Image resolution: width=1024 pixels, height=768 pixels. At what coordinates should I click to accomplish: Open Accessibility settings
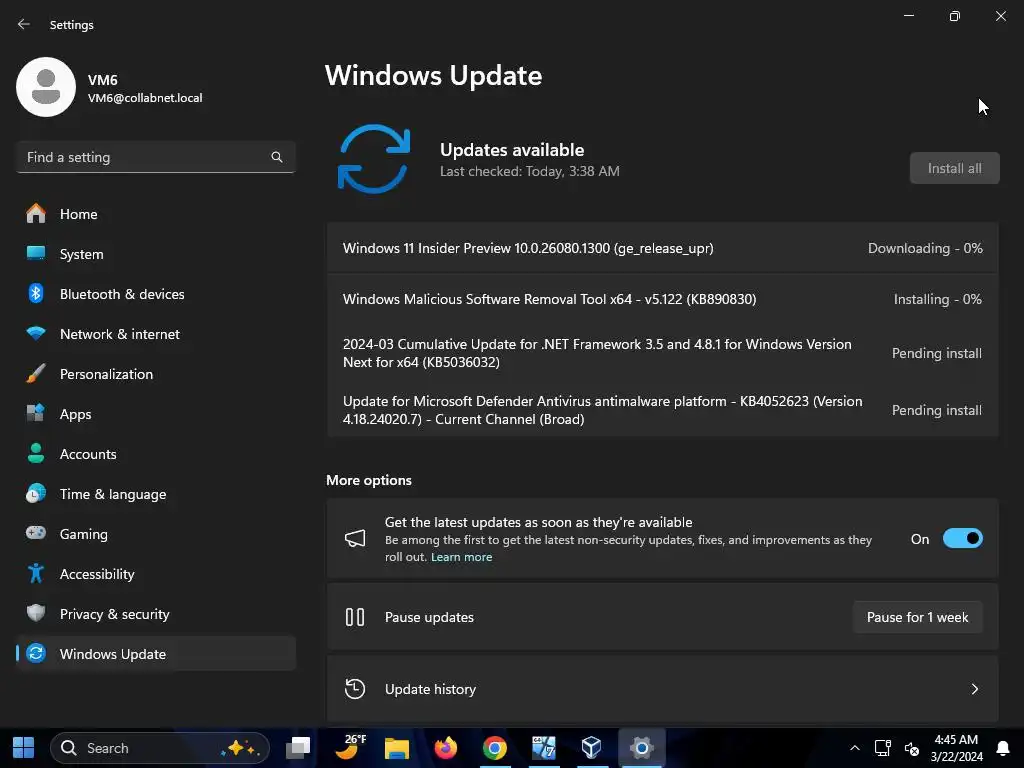coord(155,573)
